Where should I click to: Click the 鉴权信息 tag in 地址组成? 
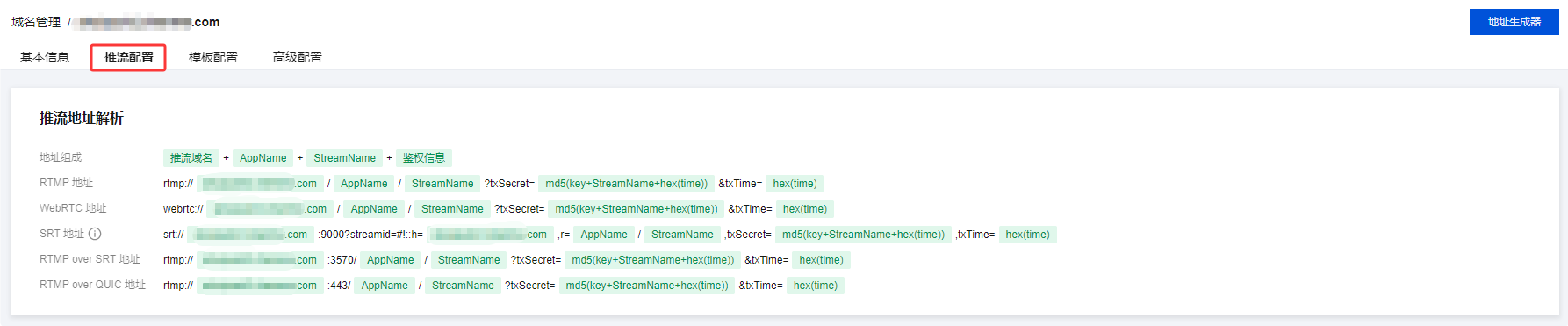(x=424, y=158)
